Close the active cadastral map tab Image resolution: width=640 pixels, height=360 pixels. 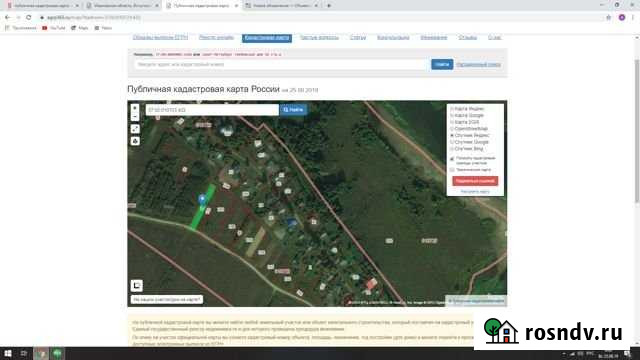click(x=236, y=6)
